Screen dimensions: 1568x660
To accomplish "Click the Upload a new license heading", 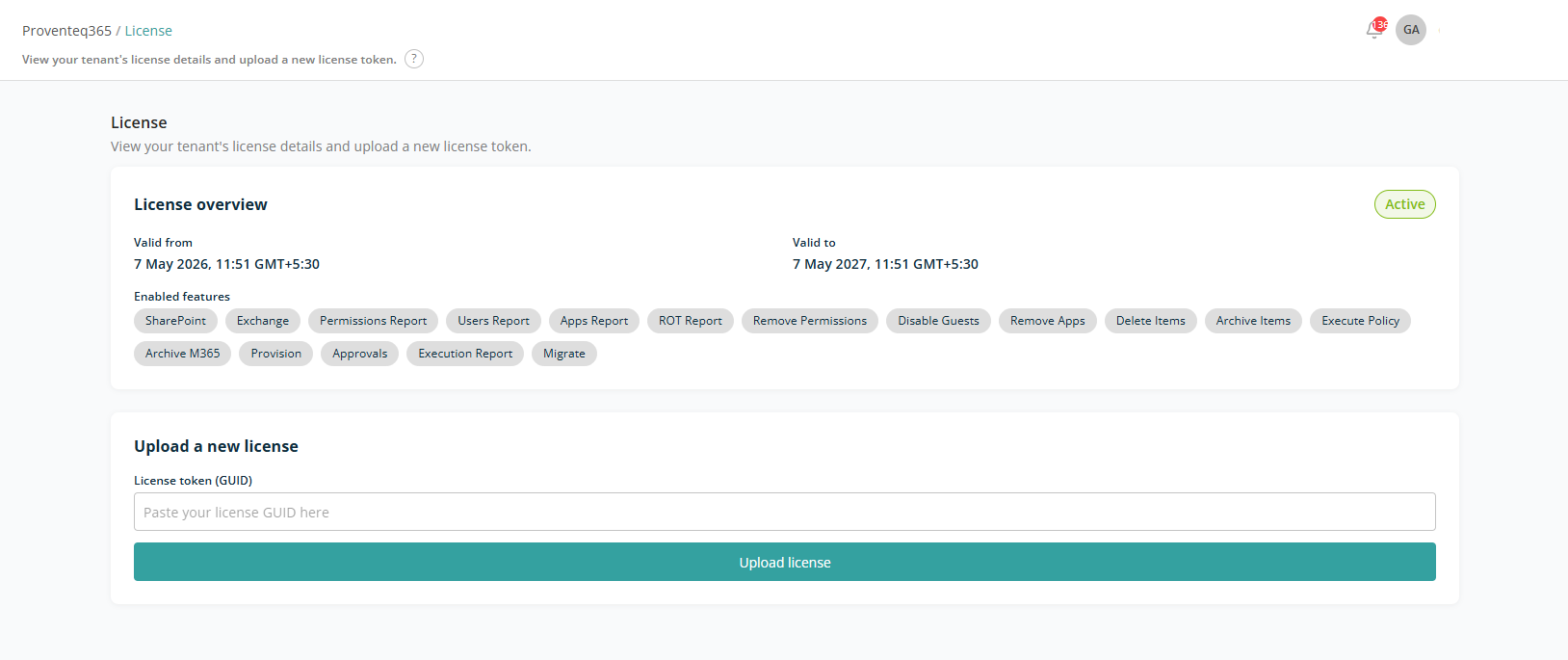I will point(216,446).
